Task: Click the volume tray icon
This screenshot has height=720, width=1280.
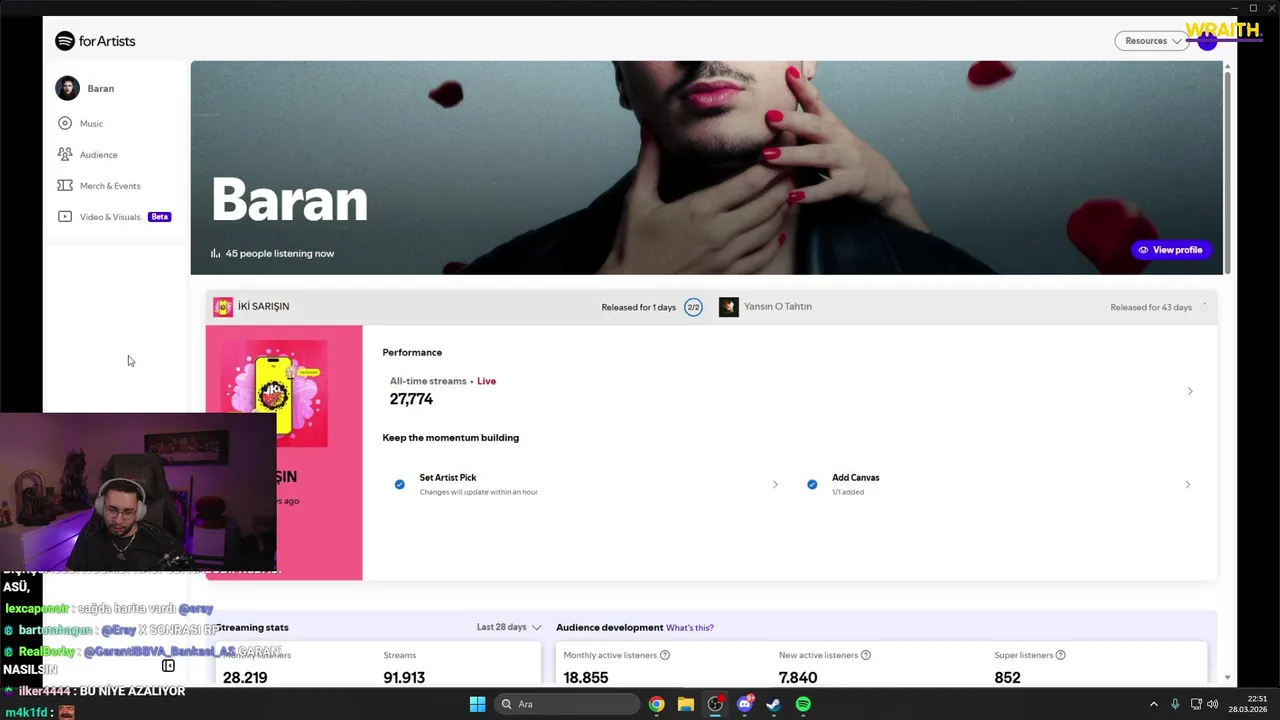Action: coord(1212,704)
